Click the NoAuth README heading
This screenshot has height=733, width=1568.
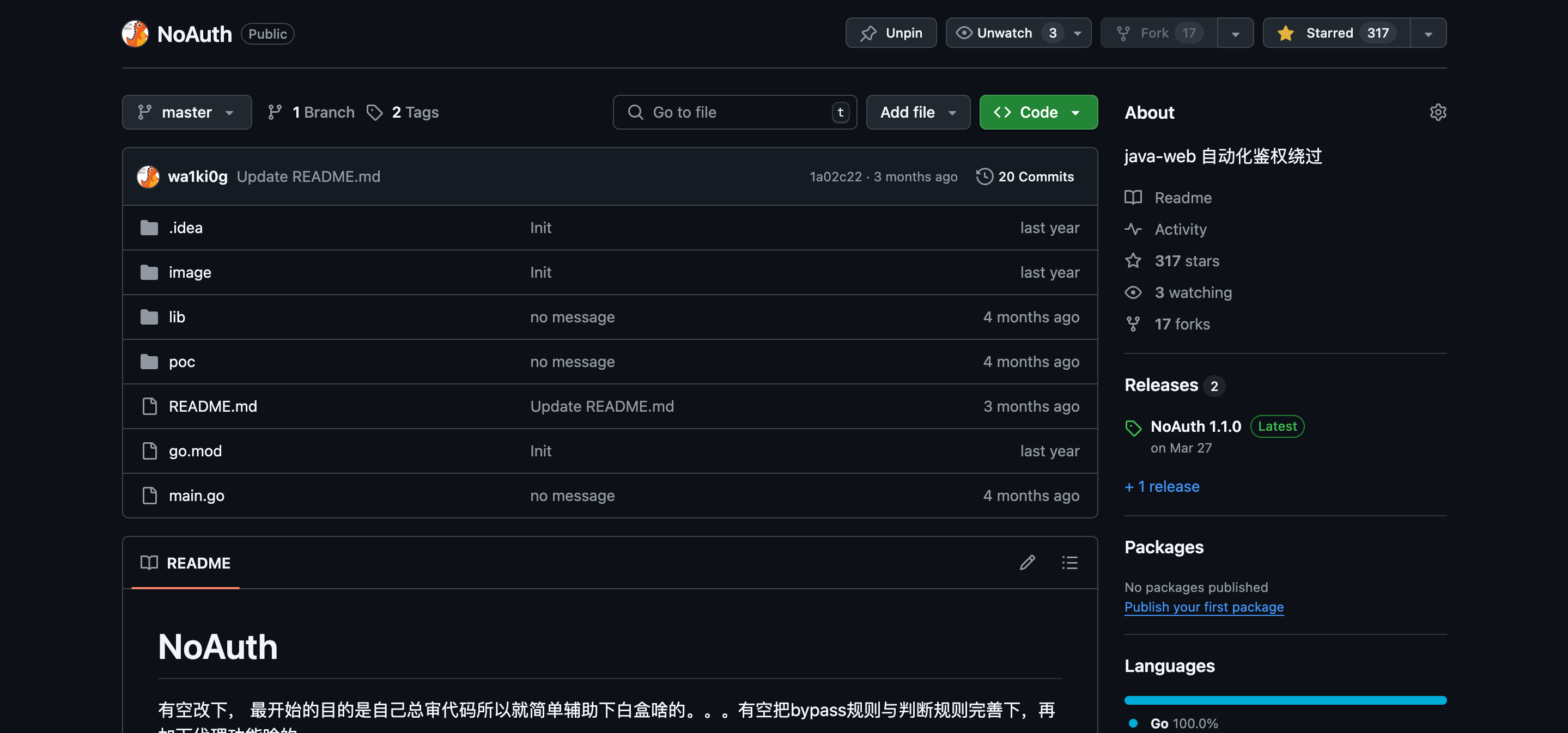(217, 646)
